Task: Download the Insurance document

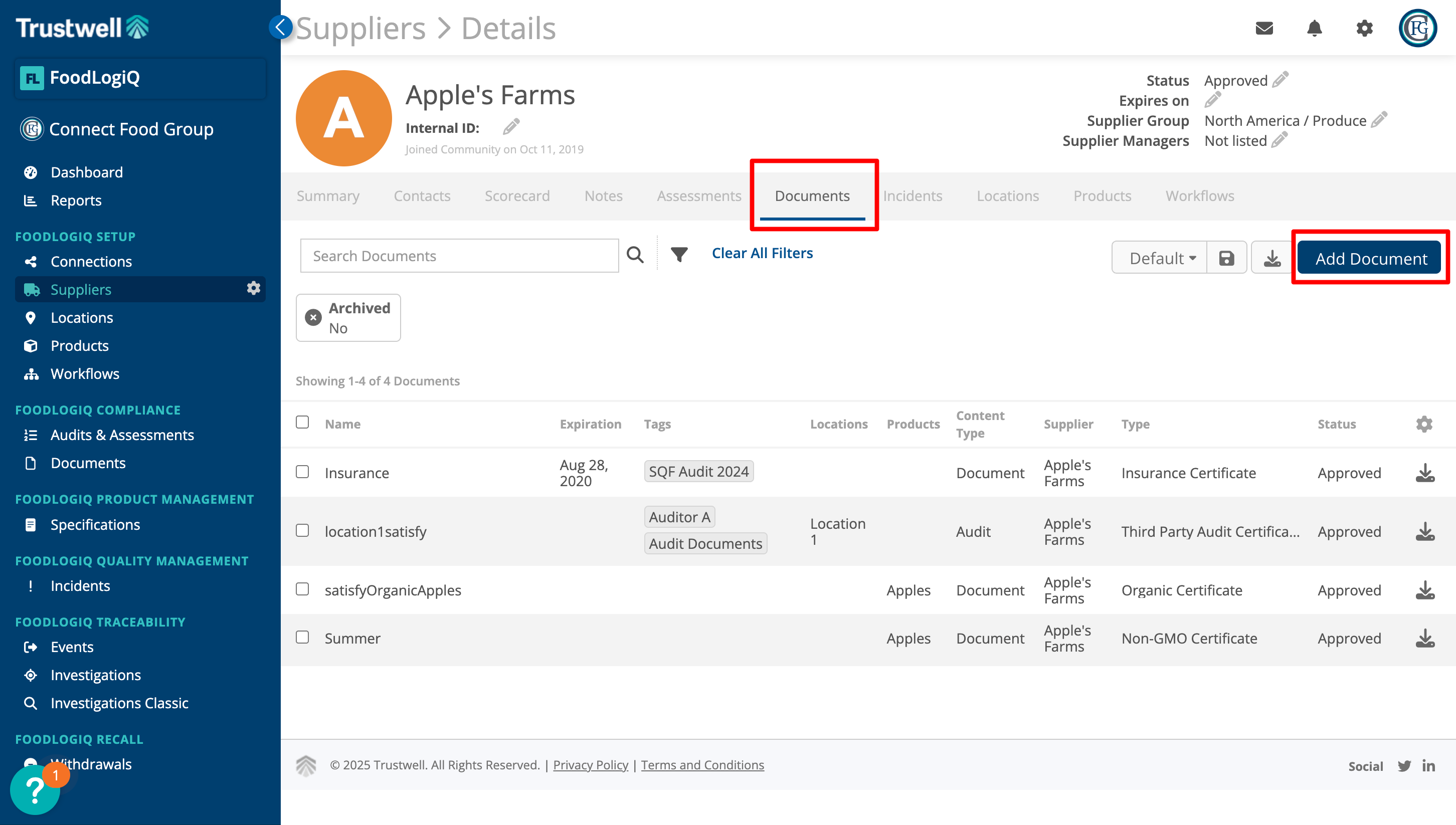Action: point(1425,473)
